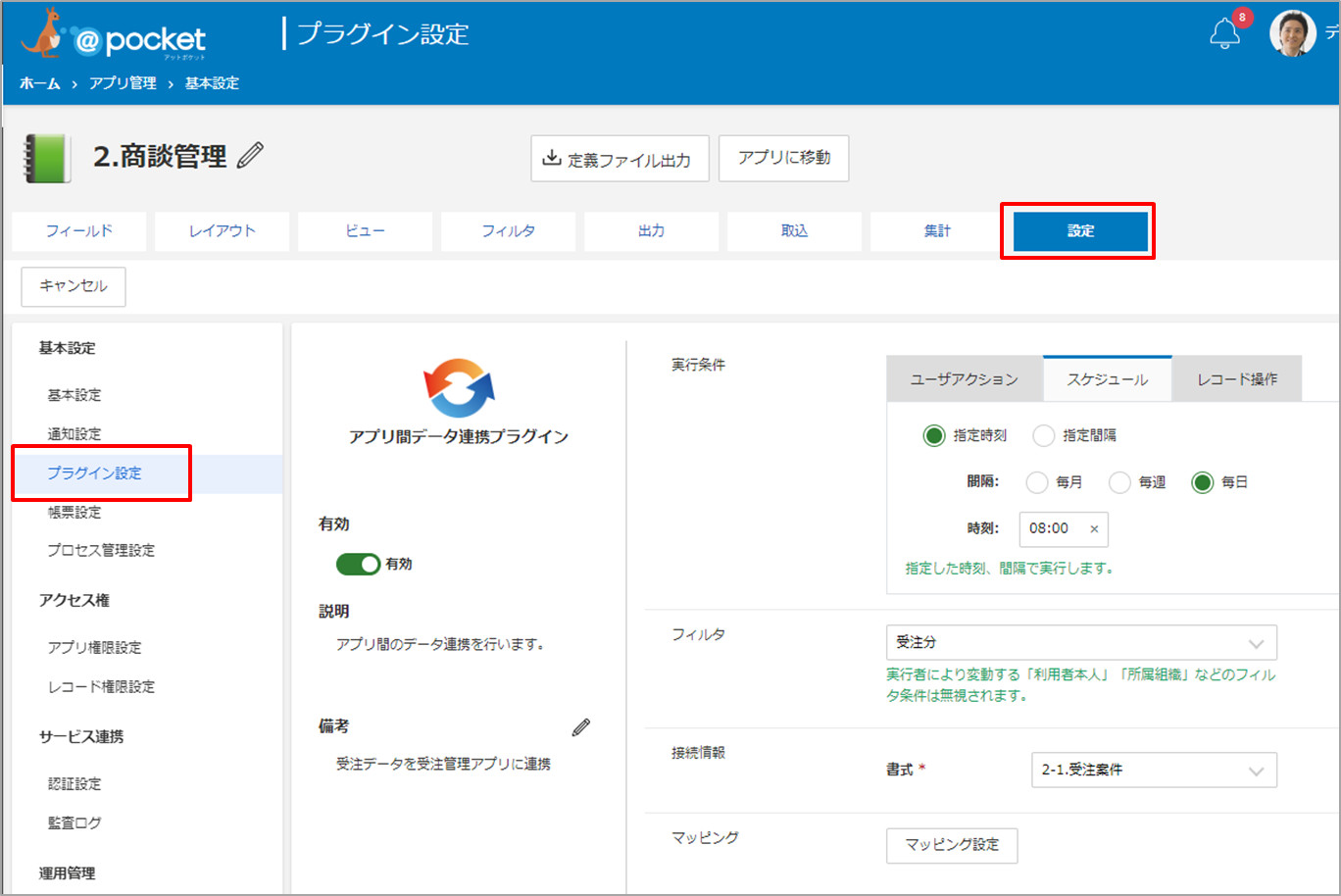Screen dimensions: 1341x896
Task: Go to ホーム breadcrumb link
Action: click(x=40, y=83)
